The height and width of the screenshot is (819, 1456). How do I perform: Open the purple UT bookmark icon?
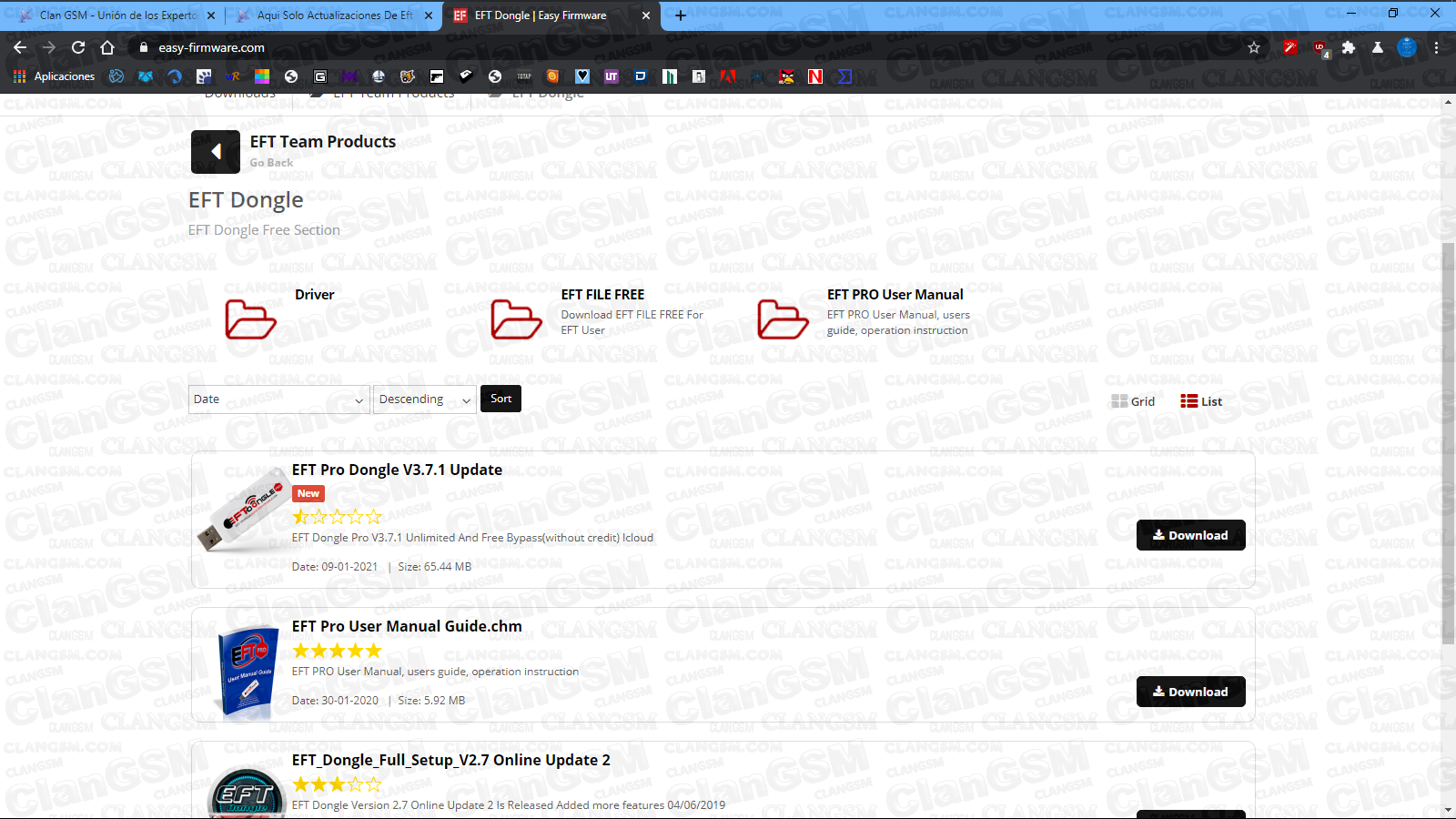[x=612, y=76]
